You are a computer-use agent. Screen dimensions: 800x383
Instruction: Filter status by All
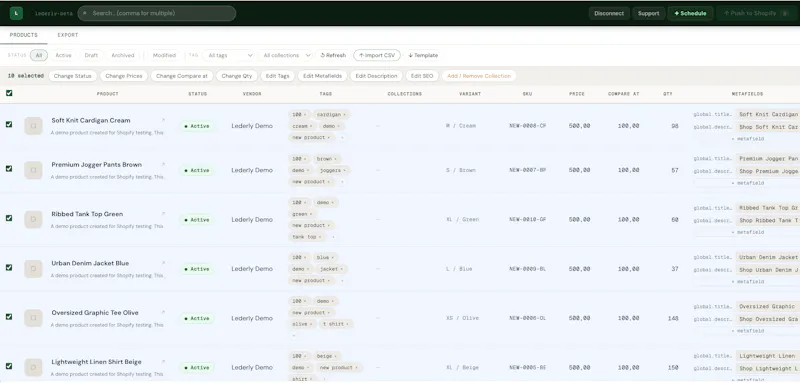click(39, 55)
